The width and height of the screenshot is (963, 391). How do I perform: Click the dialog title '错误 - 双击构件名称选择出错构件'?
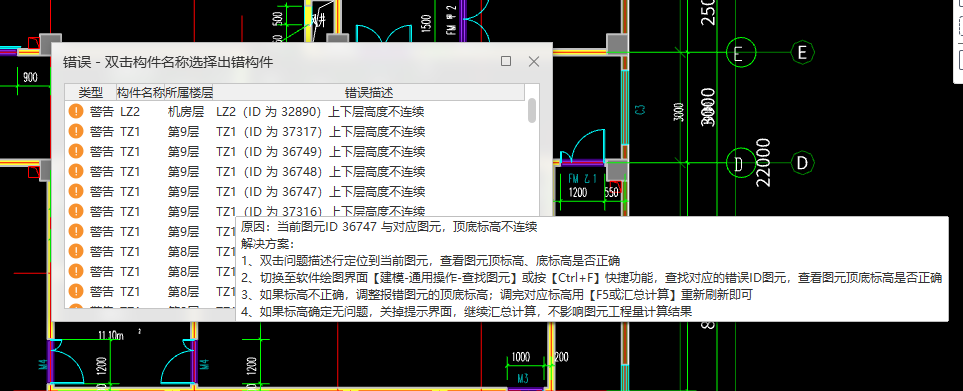tap(168, 62)
